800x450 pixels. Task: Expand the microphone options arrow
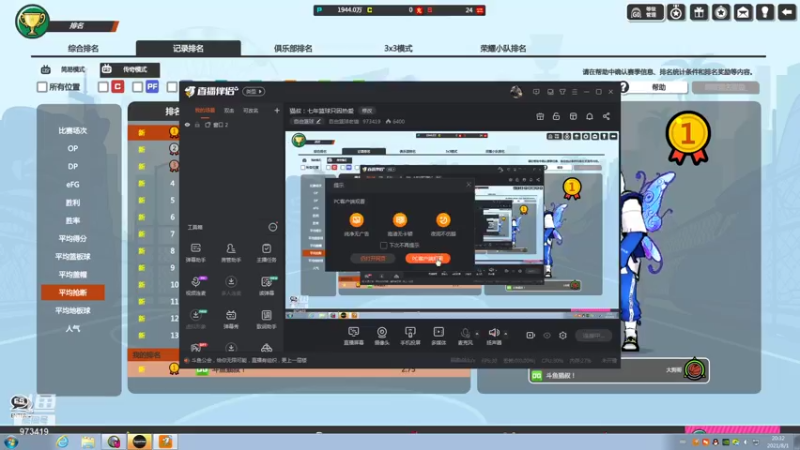click(477, 334)
